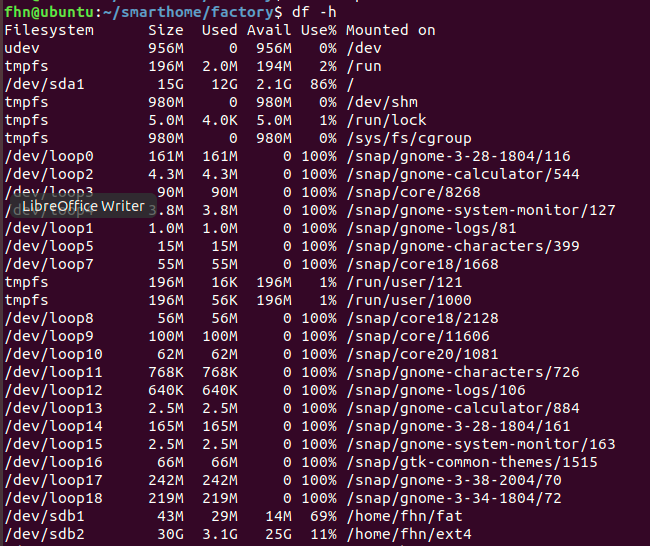Click '/snap/core18/1668' mount path
650x546 pixels.
422,265
